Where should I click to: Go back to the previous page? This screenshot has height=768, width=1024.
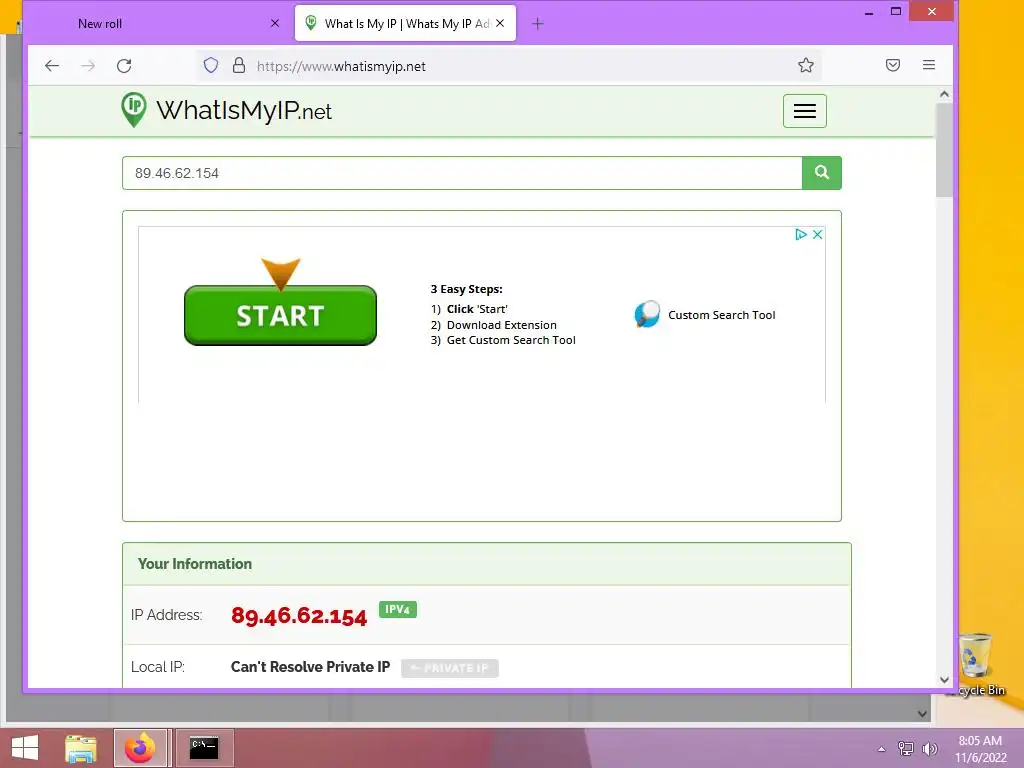pos(52,65)
